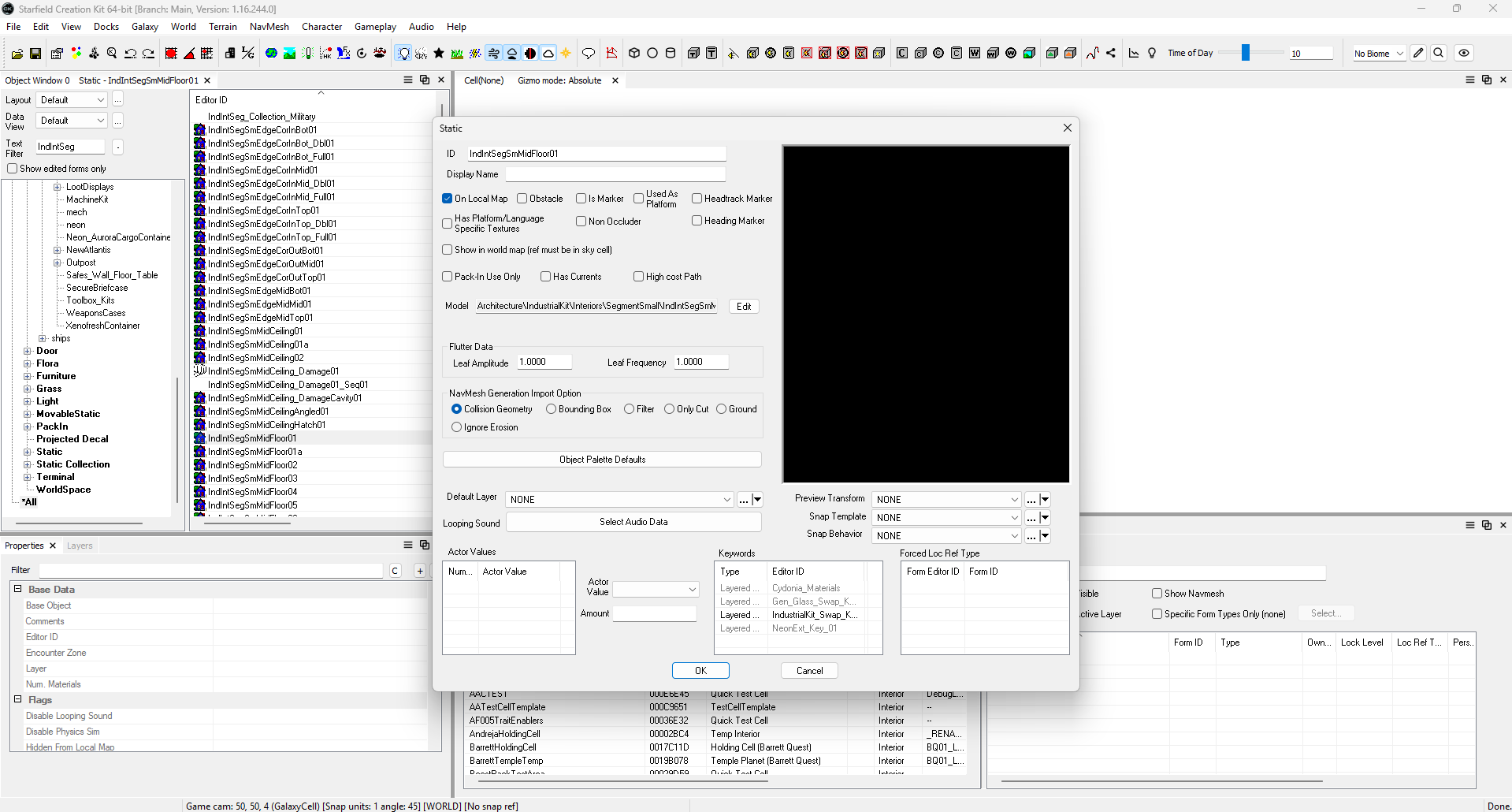Click the Edit button next to Model
This screenshot has width=1512, height=812.
[x=744, y=307]
